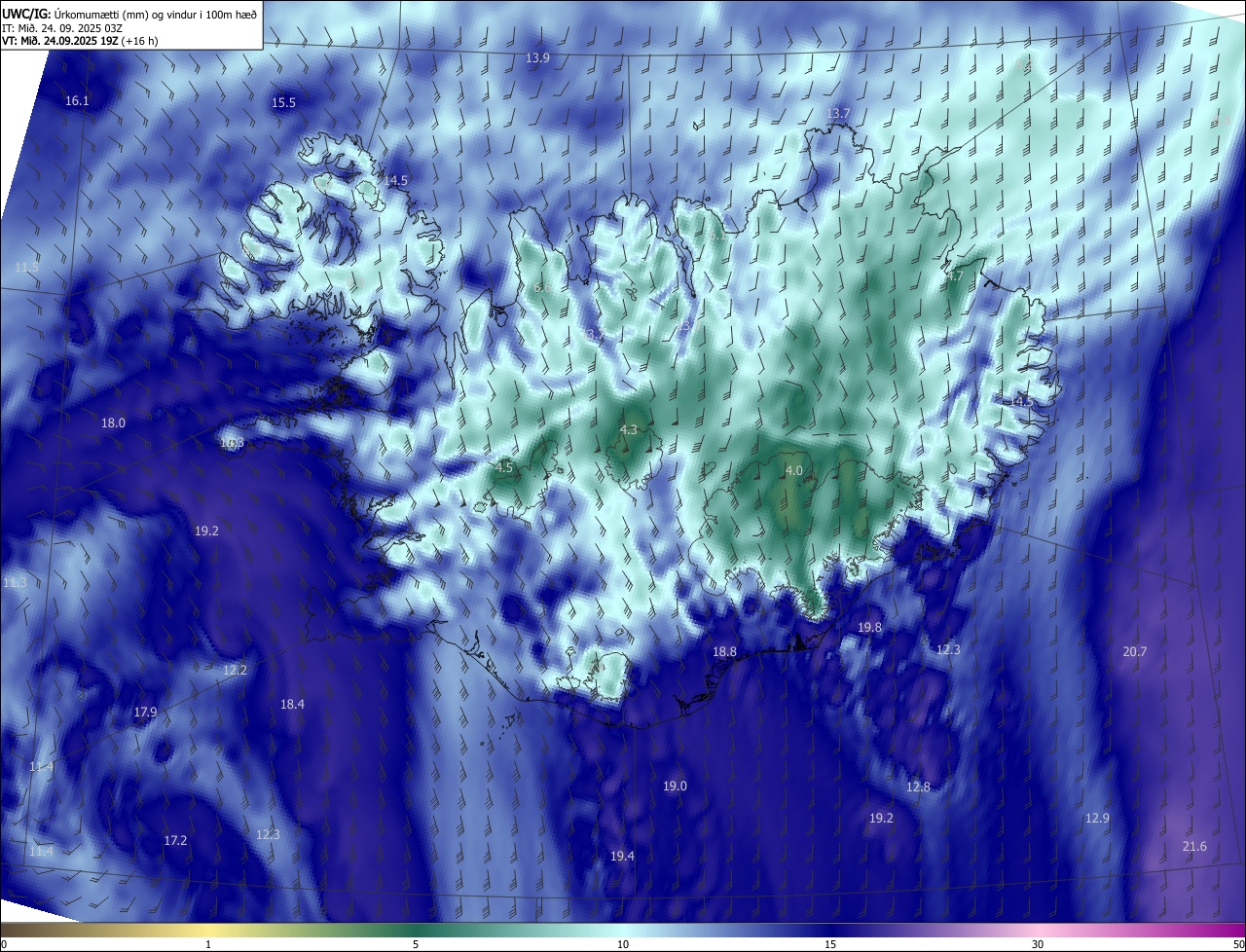Screen dimensions: 1246x952
Task: Click the colour scale tick labelled 10
Action: click(x=623, y=944)
